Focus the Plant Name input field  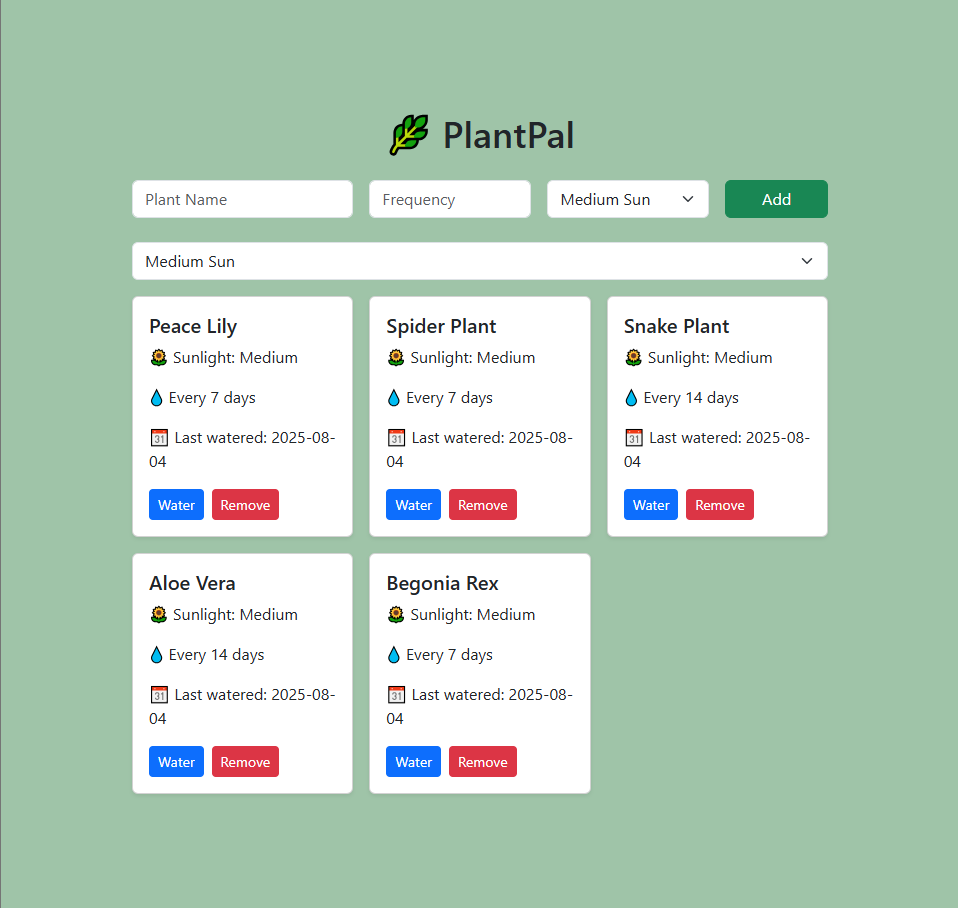(242, 199)
